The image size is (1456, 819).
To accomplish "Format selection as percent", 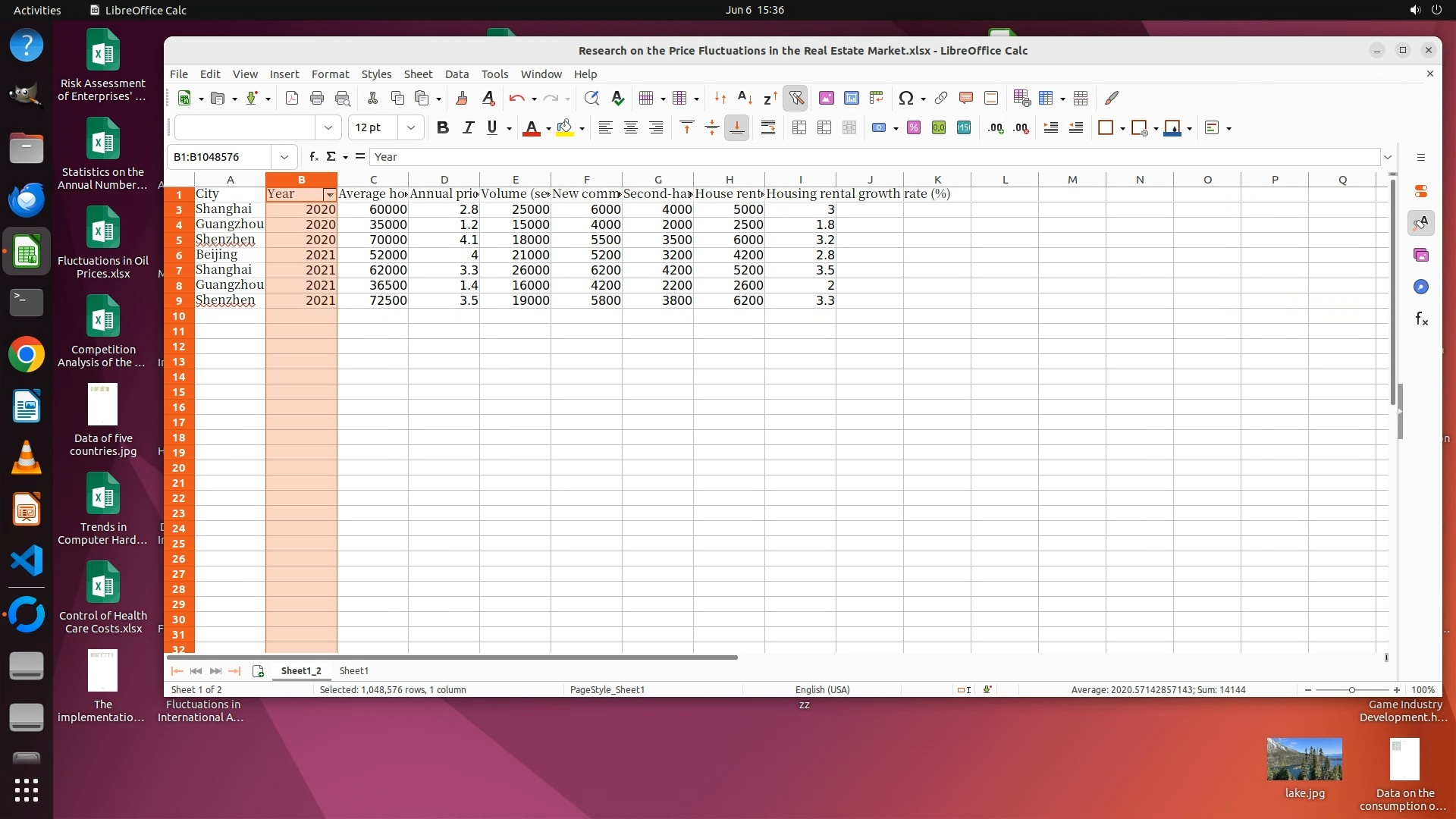I will pos(914,127).
